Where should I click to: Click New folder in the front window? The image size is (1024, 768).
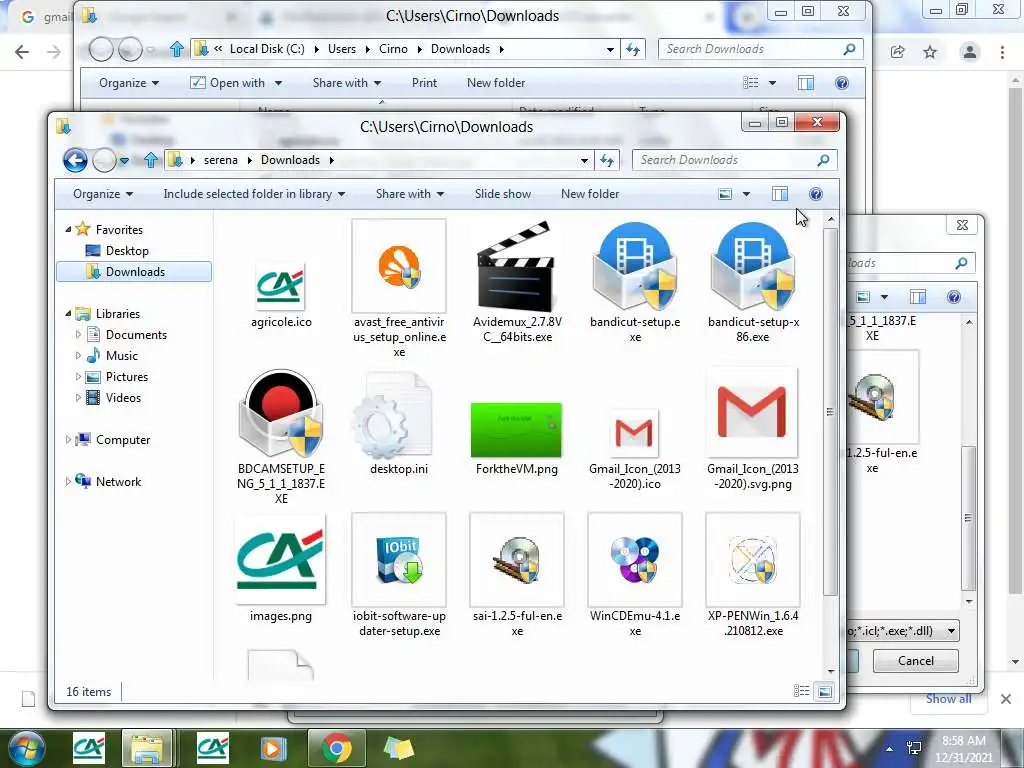[590, 194]
